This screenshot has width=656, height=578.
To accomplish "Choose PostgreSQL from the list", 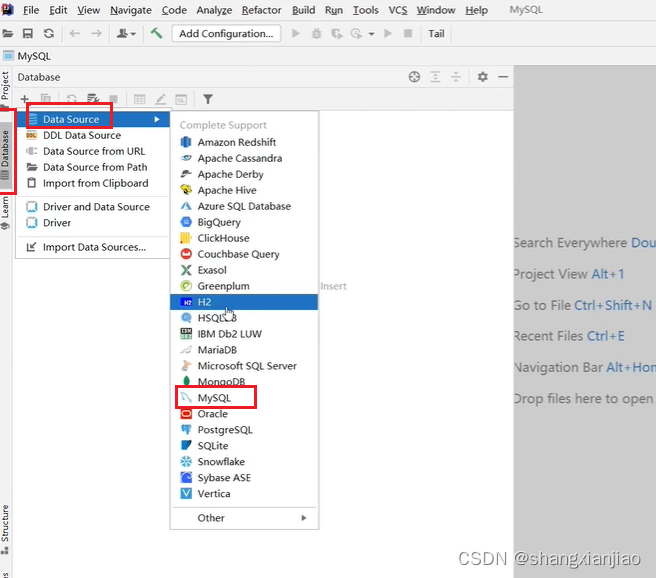I will click(244, 430).
